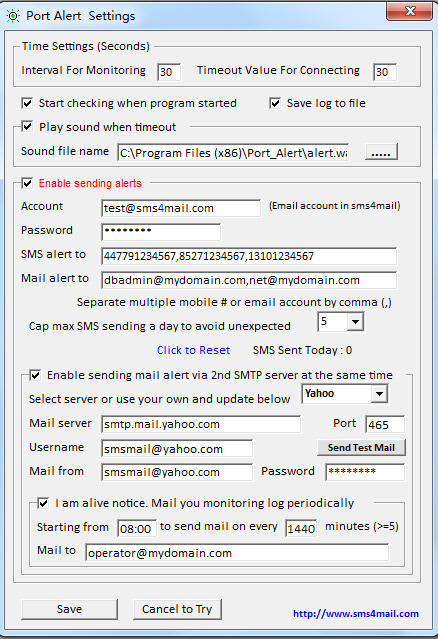
Task: Click the SMS alert to numbers field
Action: (249, 256)
